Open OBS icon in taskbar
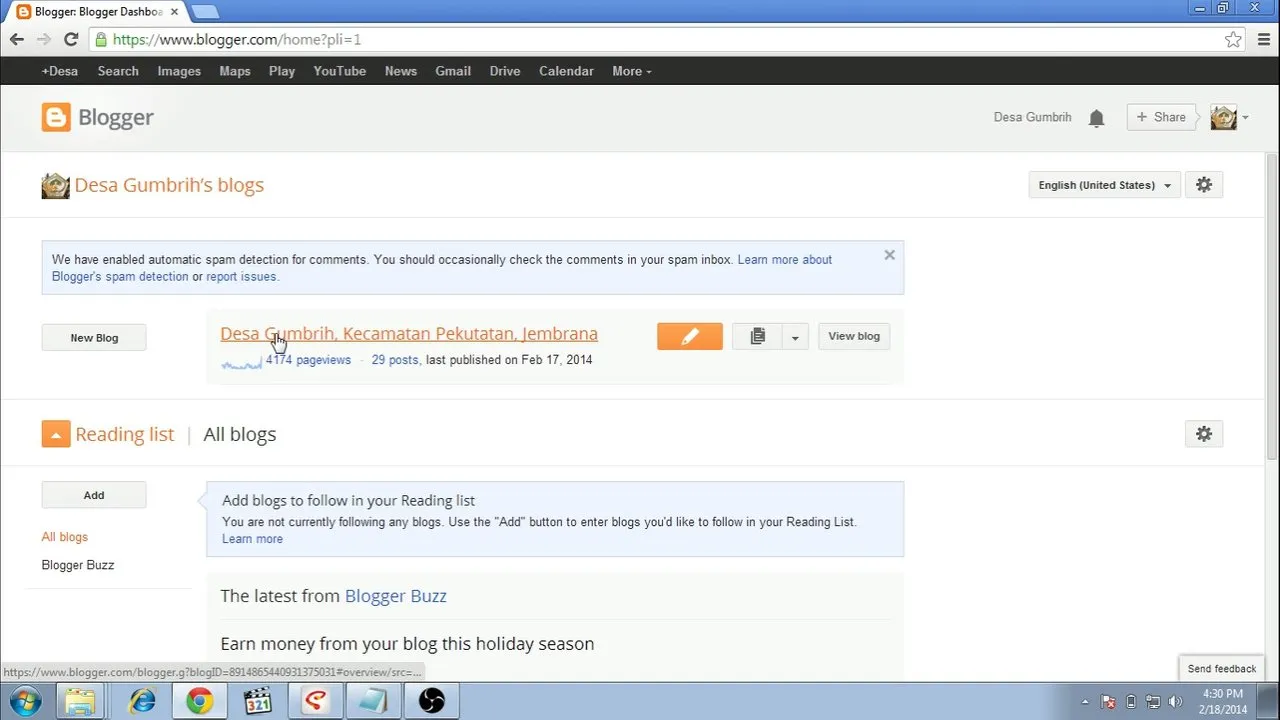The width and height of the screenshot is (1280, 720). point(432,701)
